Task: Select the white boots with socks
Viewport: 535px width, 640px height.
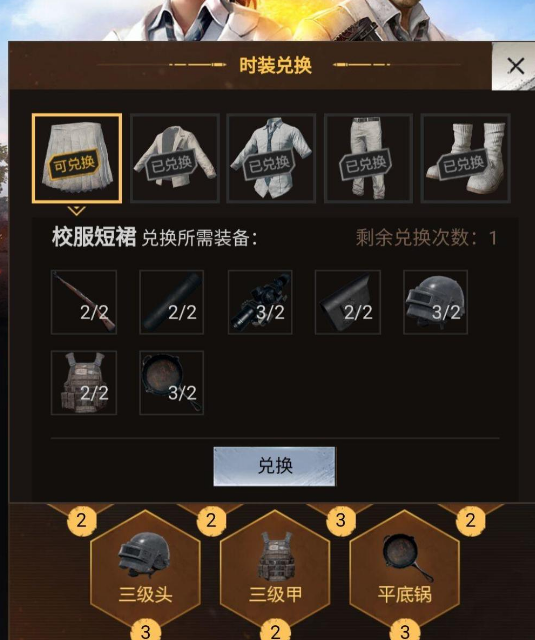Action: pyautogui.click(x=466, y=158)
